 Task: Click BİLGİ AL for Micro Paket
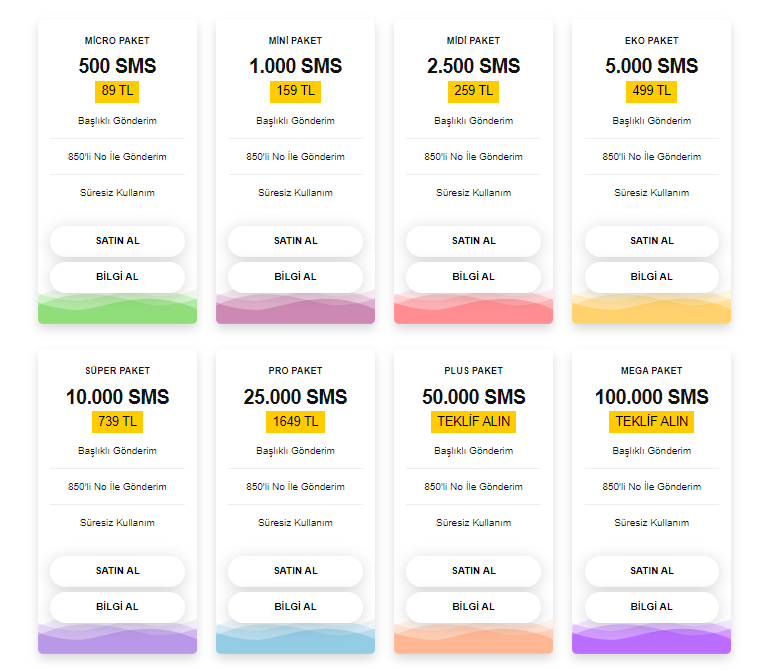117,277
